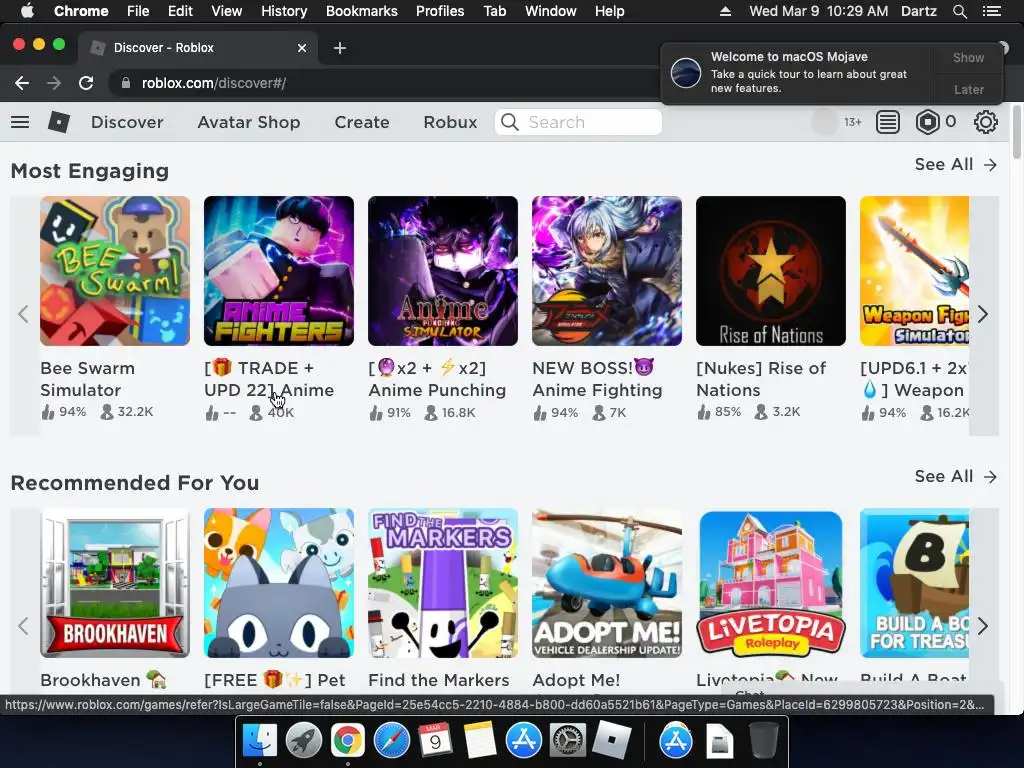Open the Apple menu

[27, 11]
